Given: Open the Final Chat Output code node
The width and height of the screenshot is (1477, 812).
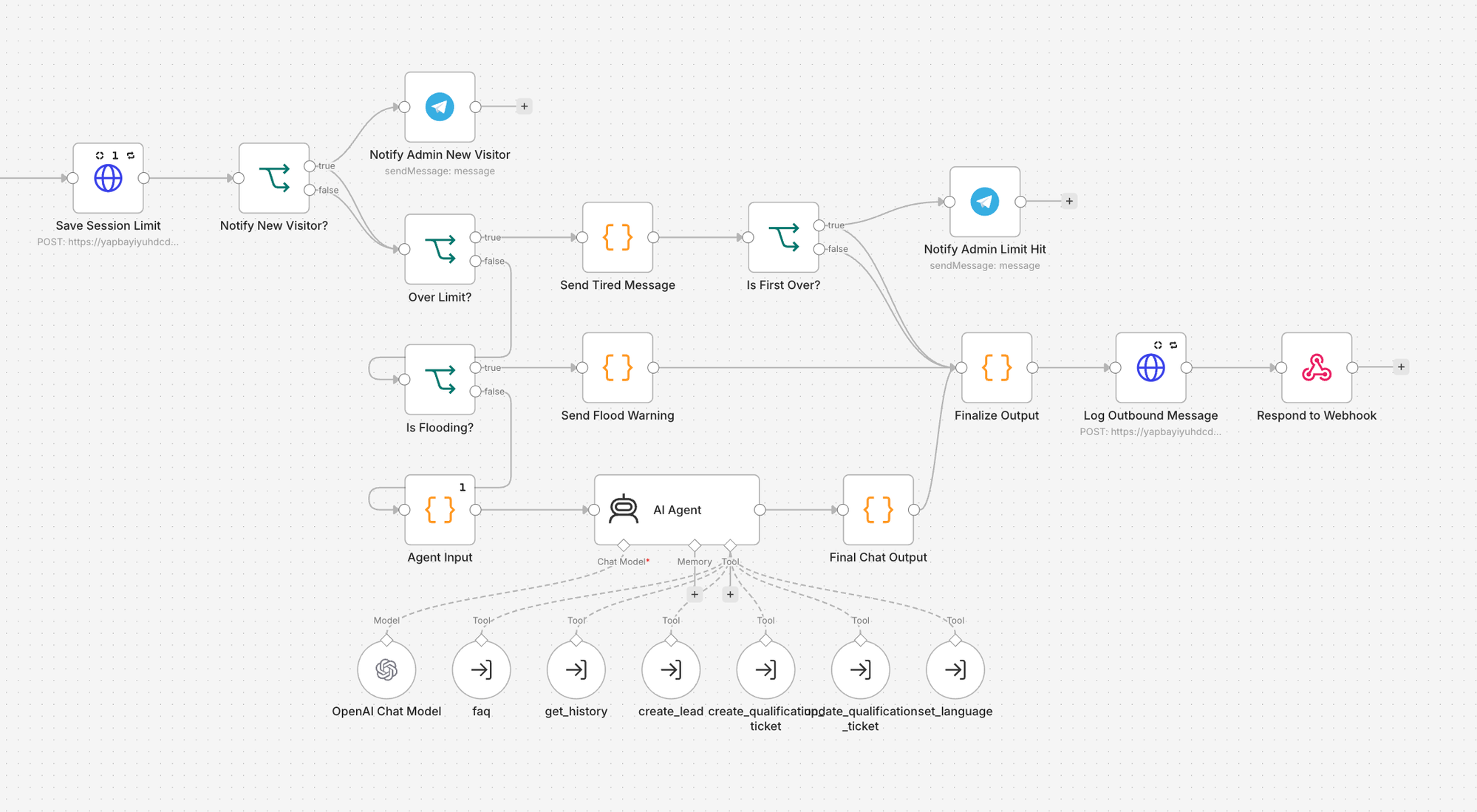Looking at the screenshot, I should pyautogui.click(x=879, y=510).
